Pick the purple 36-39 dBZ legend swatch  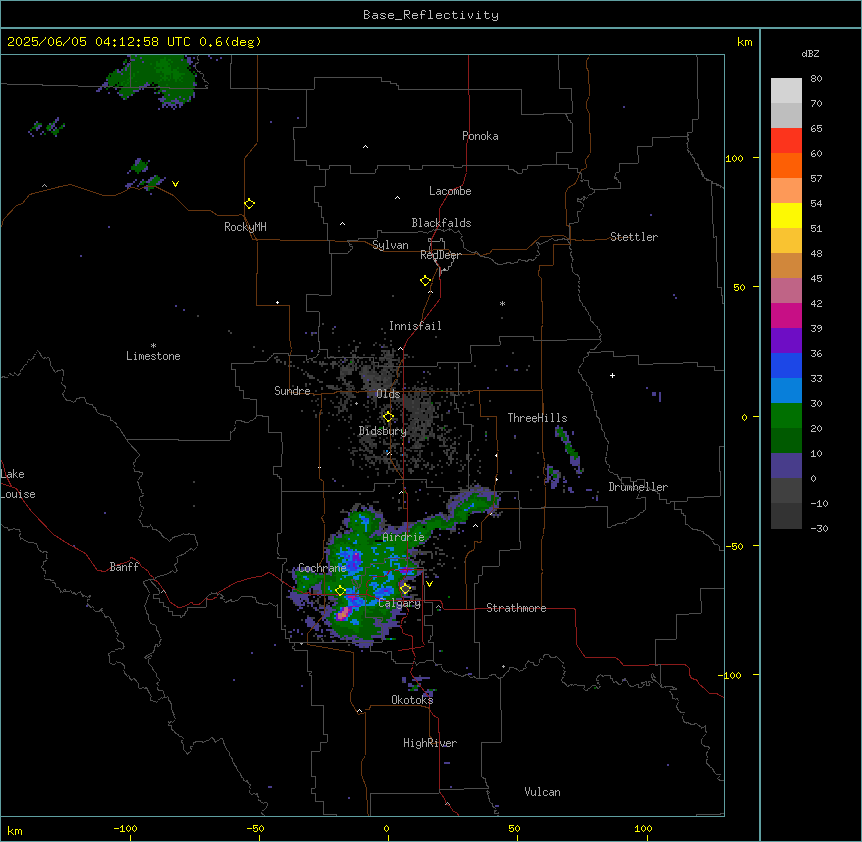point(786,341)
